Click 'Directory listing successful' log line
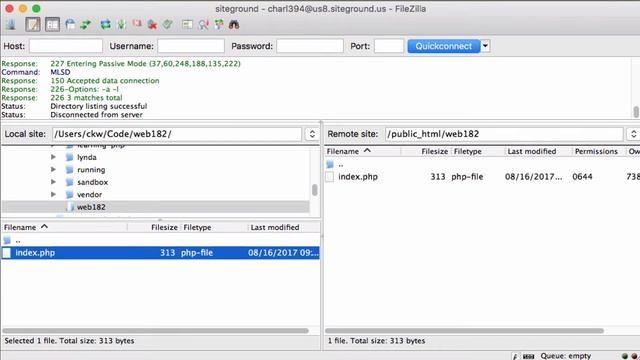640x360 pixels. point(98,106)
